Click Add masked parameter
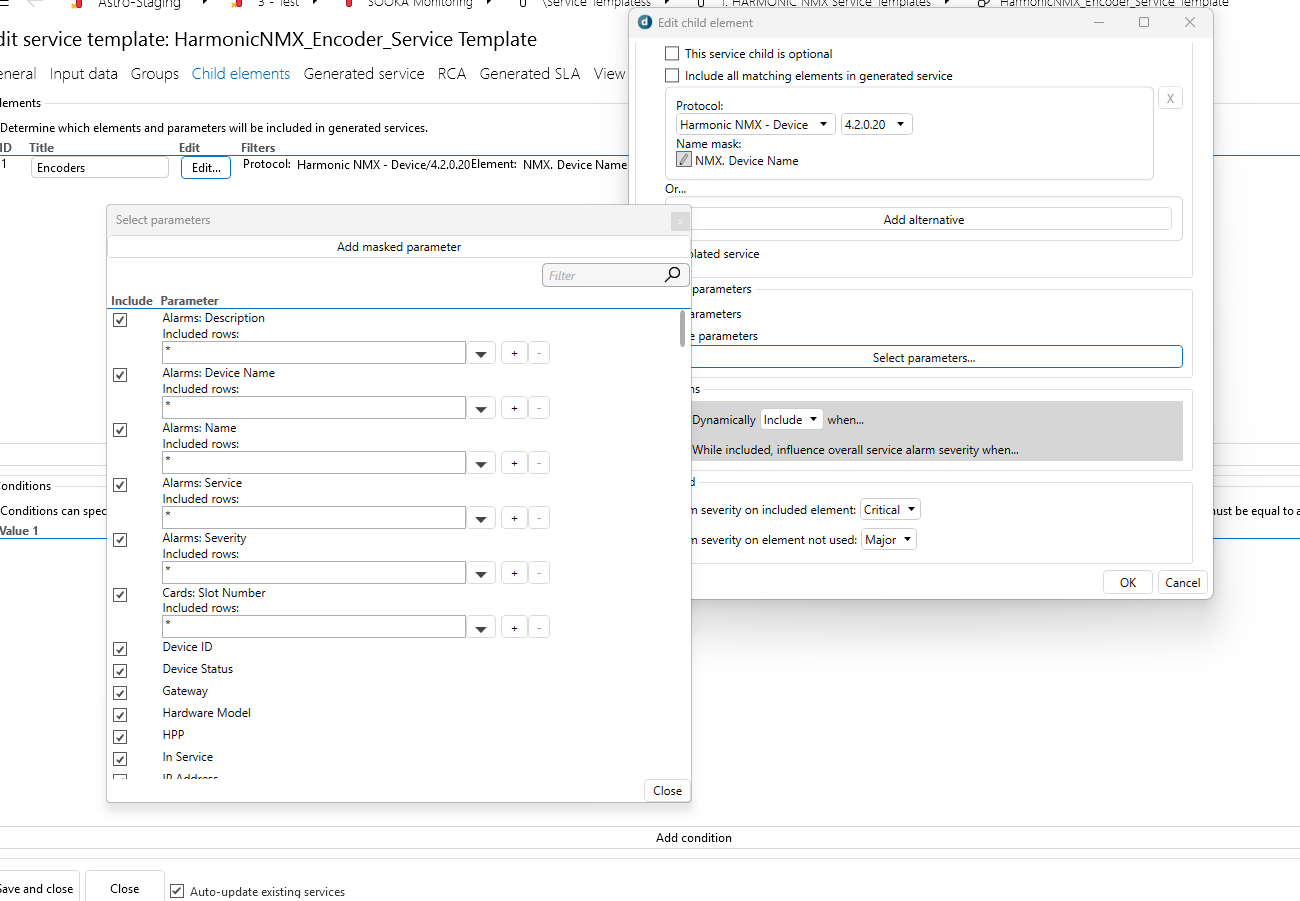 (399, 247)
